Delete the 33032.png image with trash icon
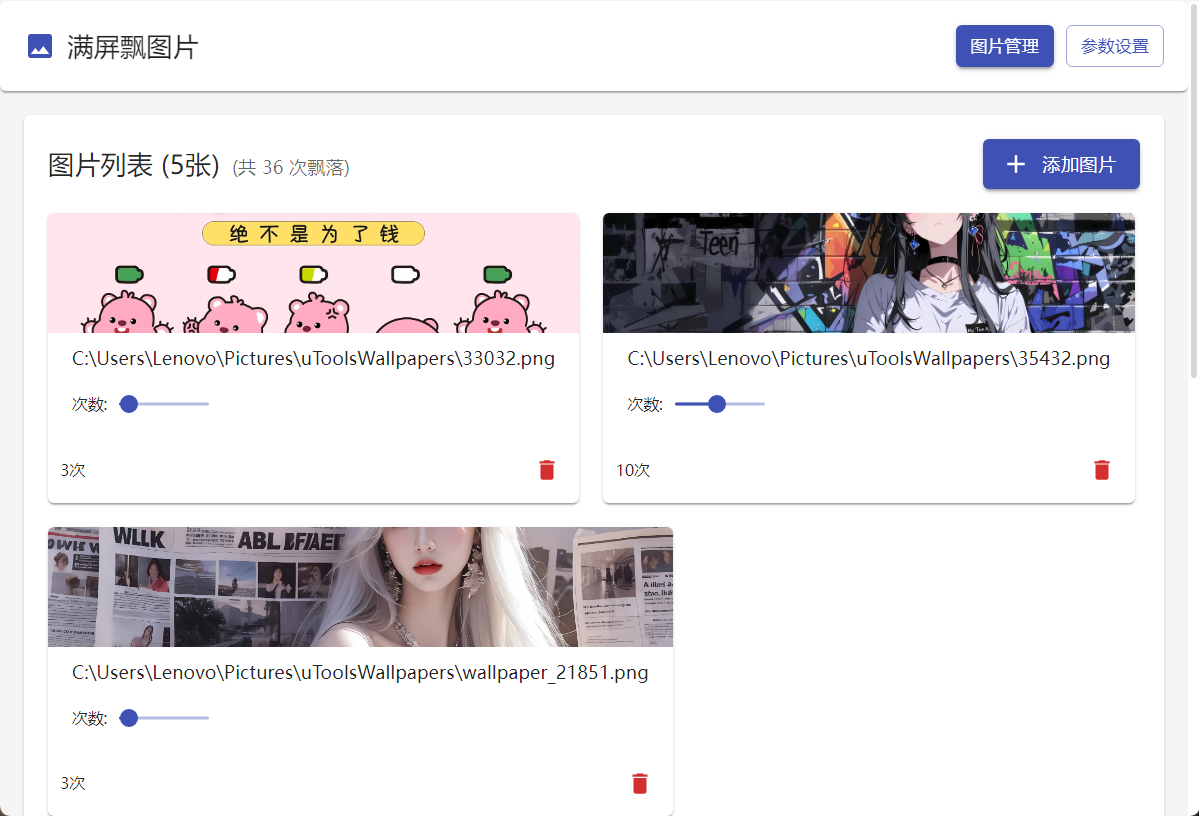The width and height of the screenshot is (1199, 816). pyautogui.click(x=547, y=470)
